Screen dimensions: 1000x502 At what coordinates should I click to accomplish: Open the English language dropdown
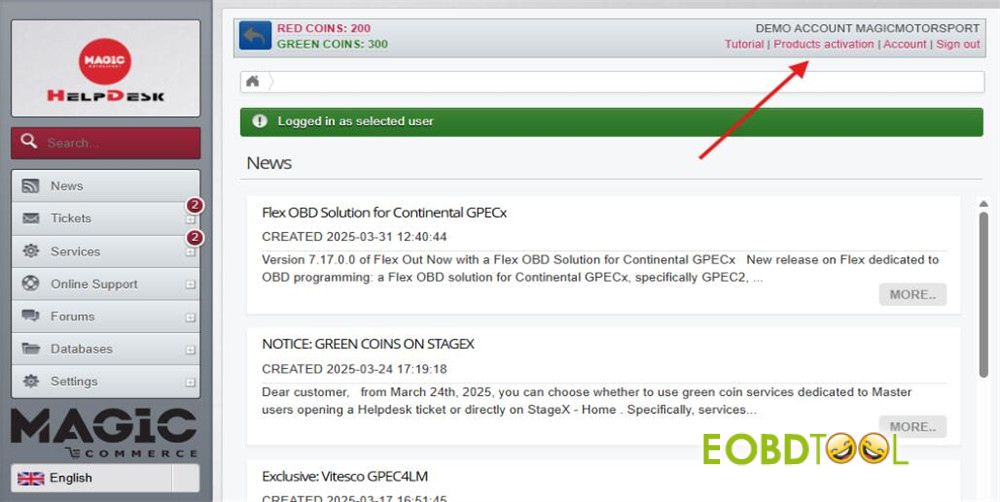tap(105, 478)
